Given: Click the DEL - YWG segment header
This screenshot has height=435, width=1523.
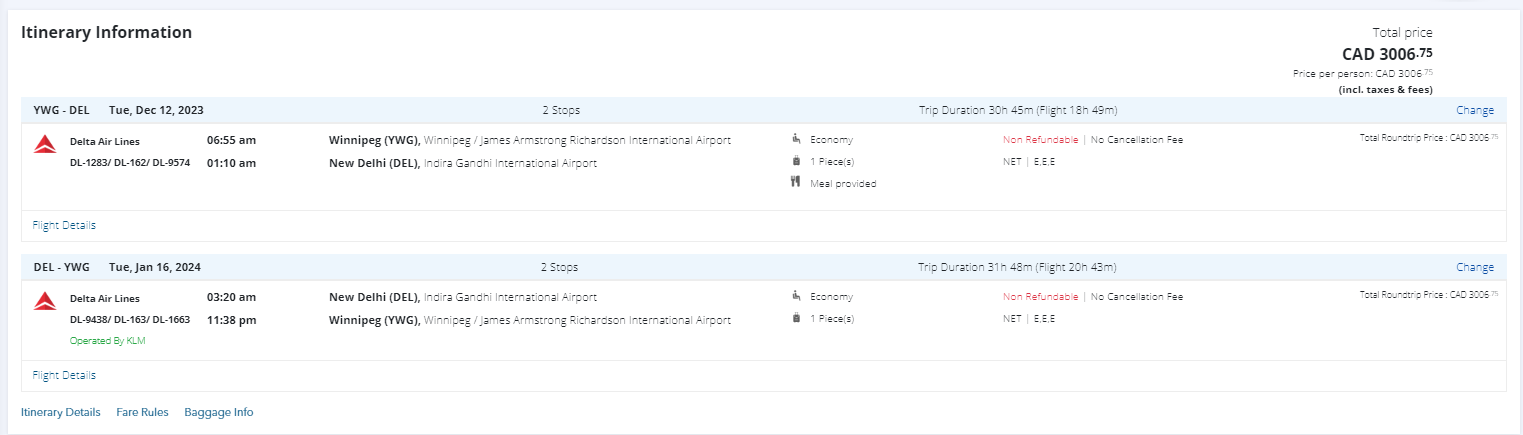Looking at the screenshot, I should click(x=61, y=267).
